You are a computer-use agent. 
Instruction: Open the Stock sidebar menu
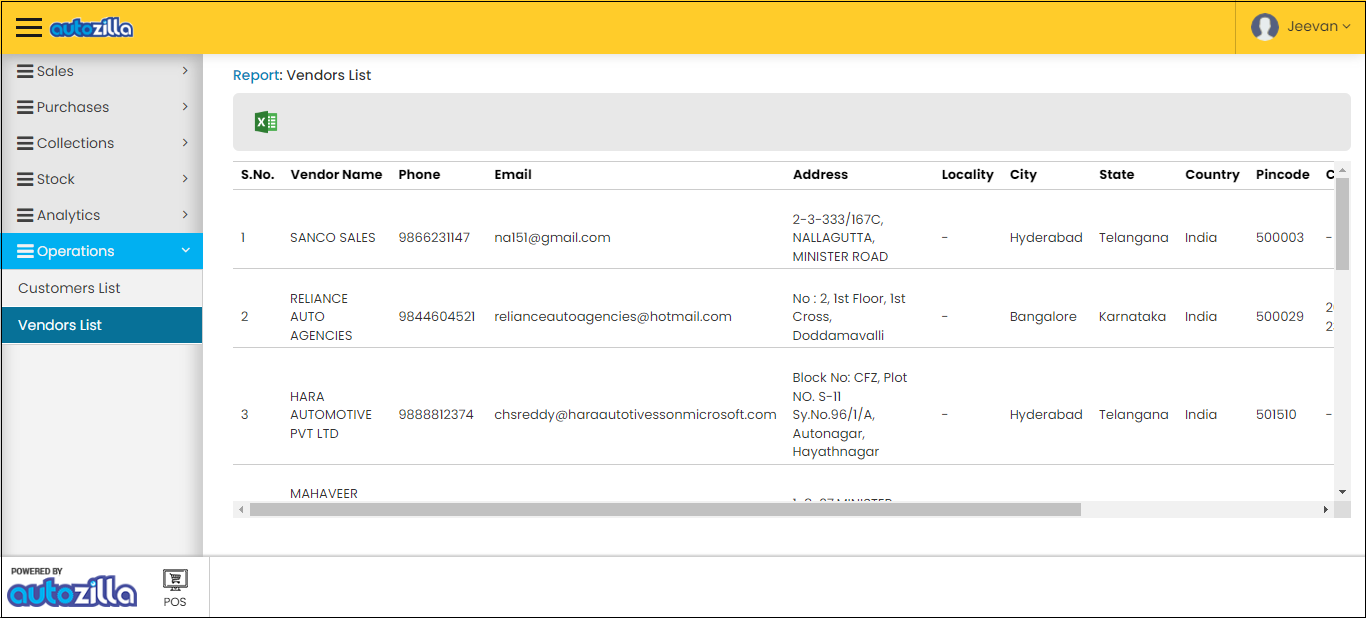click(x=102, y=179)
